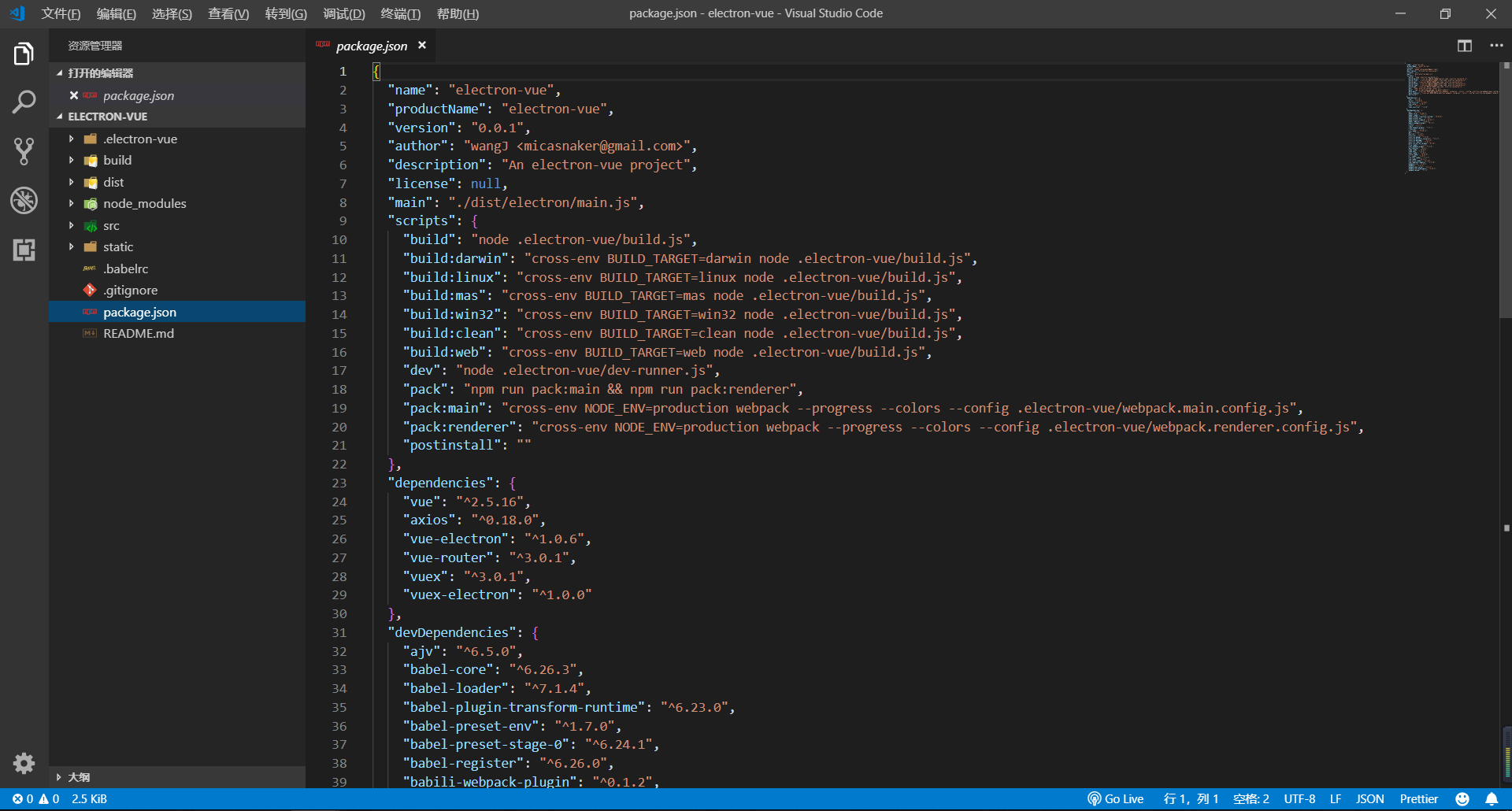Expand the node_modules folder
1512x811 pixels.
(x=144, y=203)
